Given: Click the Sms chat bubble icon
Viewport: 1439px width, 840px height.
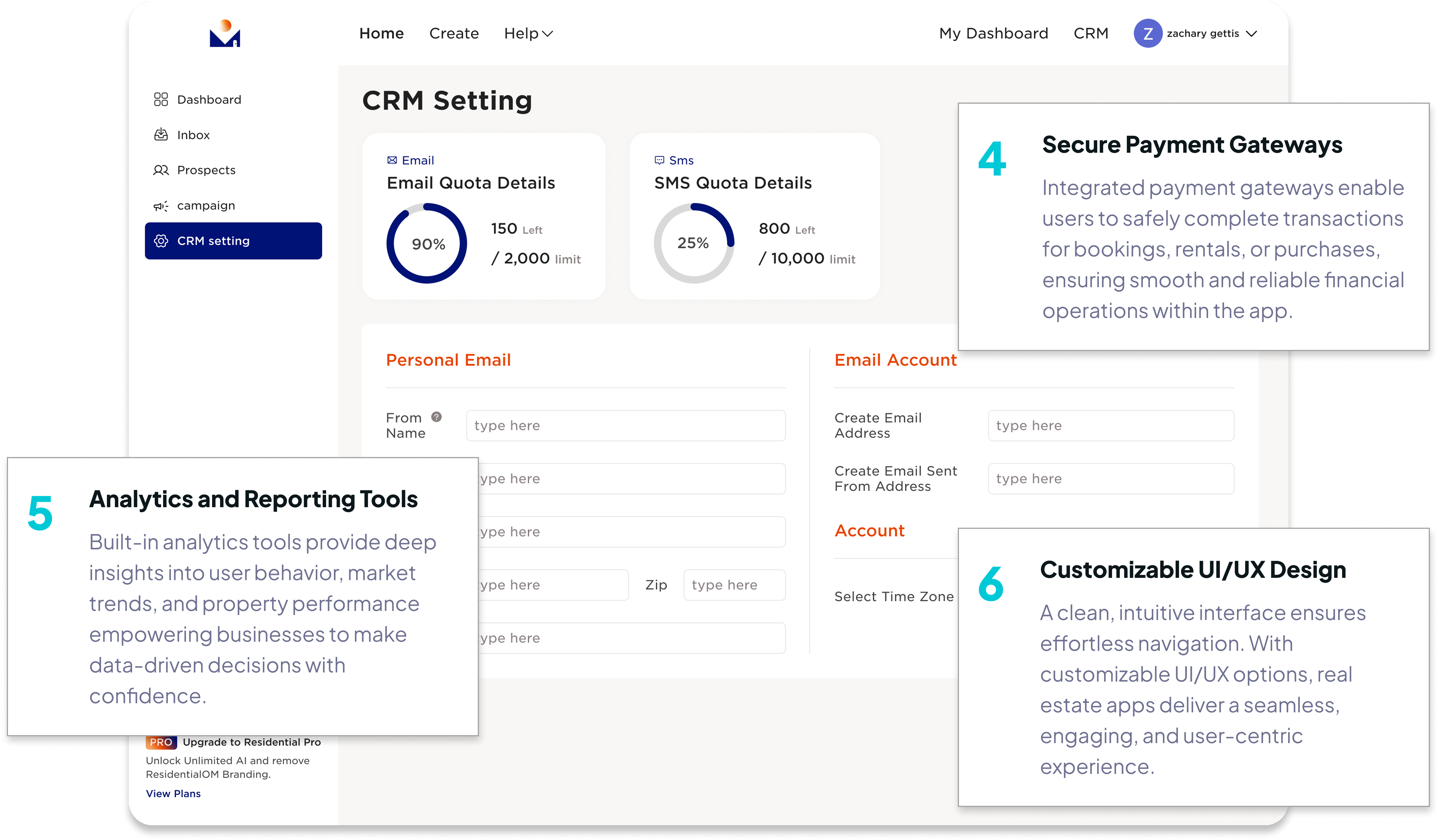Looking at the screenshot, I should pyautogui.click(x=660, y=160).
